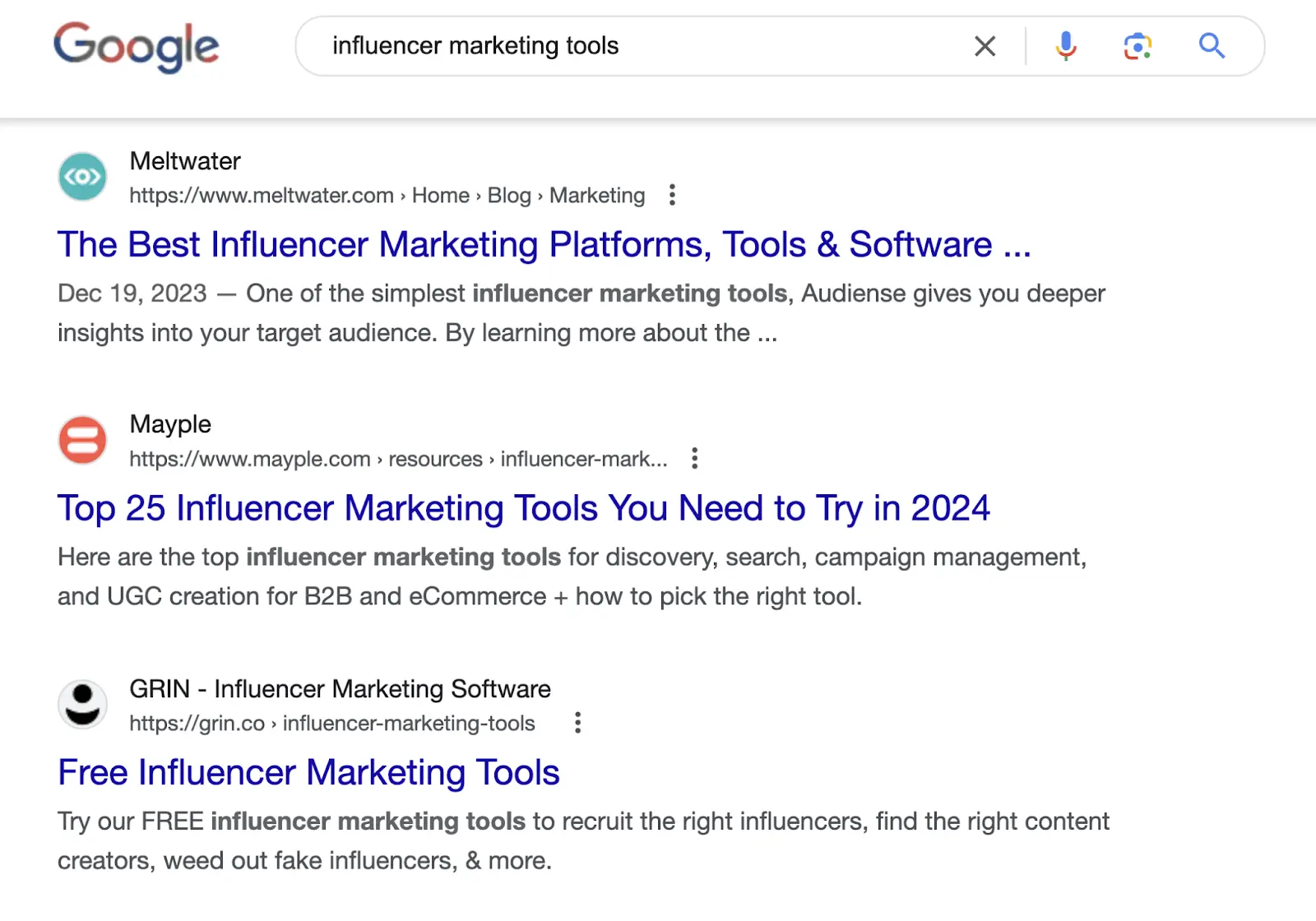Click the GRIN site favicon

[81, 704]
